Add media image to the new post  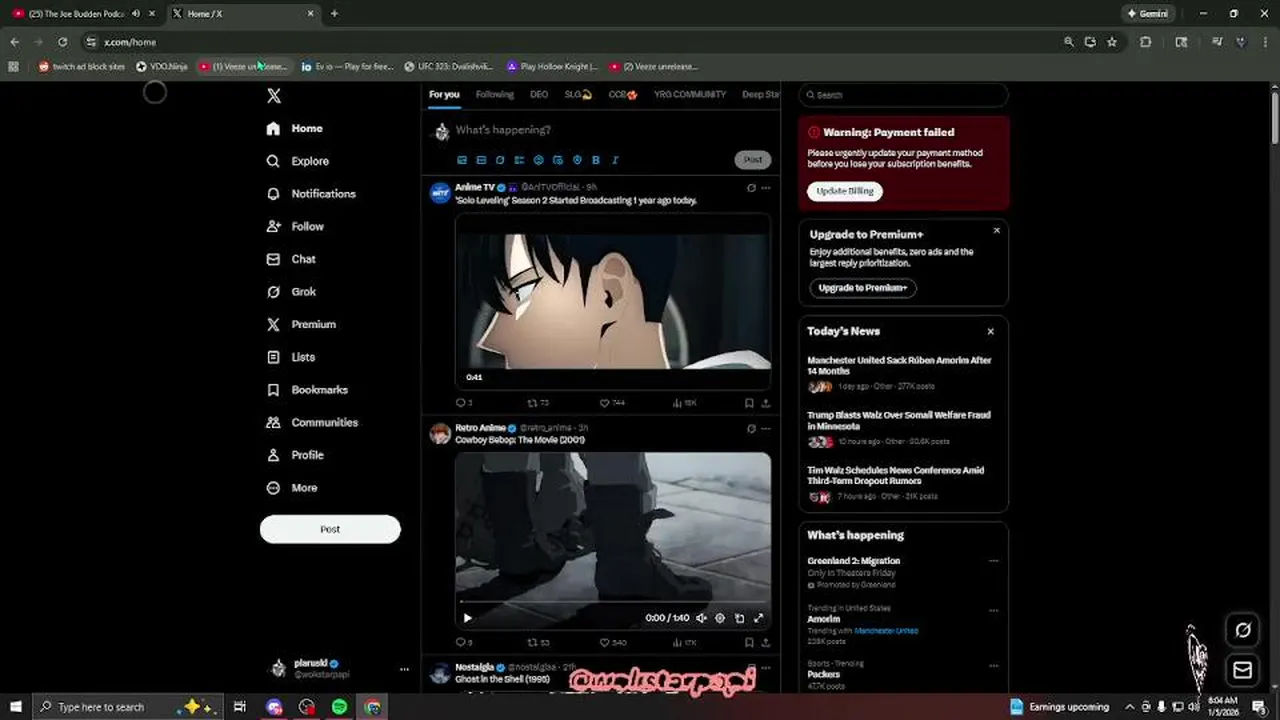(x=462, y=160)
